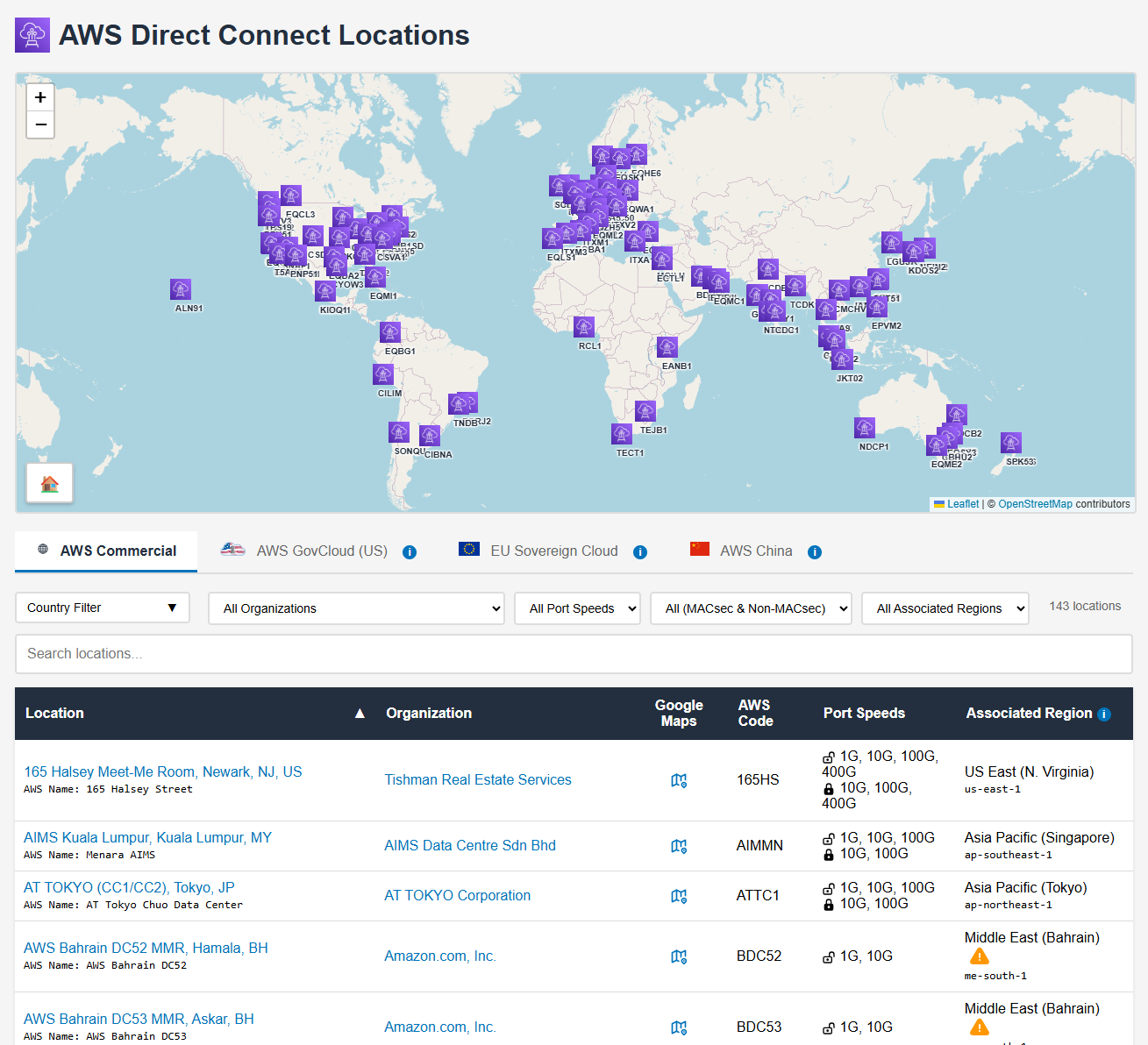Expand the All Organizations dropdown
1148x1045 pixels.
356,608
